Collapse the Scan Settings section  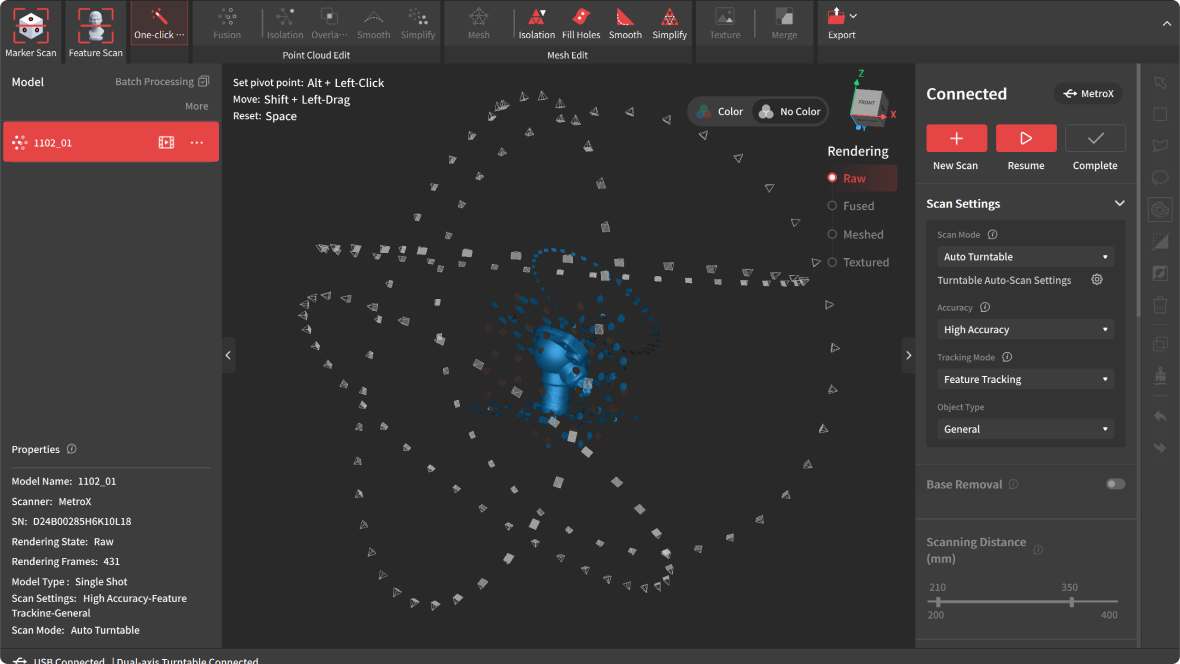(x=1119, y=204)
